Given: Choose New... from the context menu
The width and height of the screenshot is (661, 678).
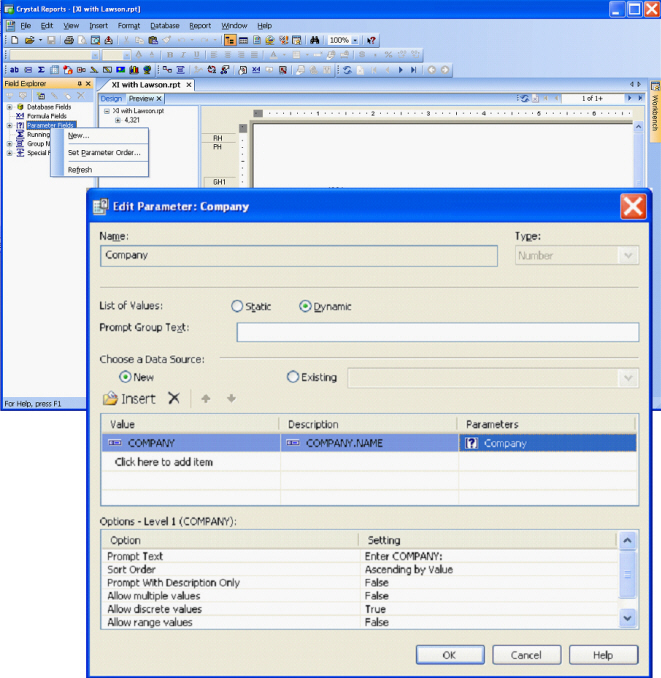Looking at the screenshot, I should click(x=99, y=135).
